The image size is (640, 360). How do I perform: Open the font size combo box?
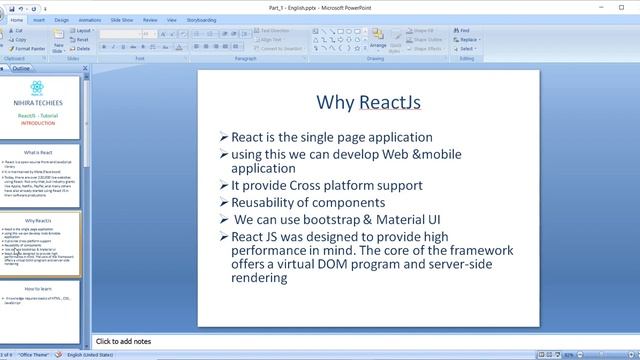149,34
